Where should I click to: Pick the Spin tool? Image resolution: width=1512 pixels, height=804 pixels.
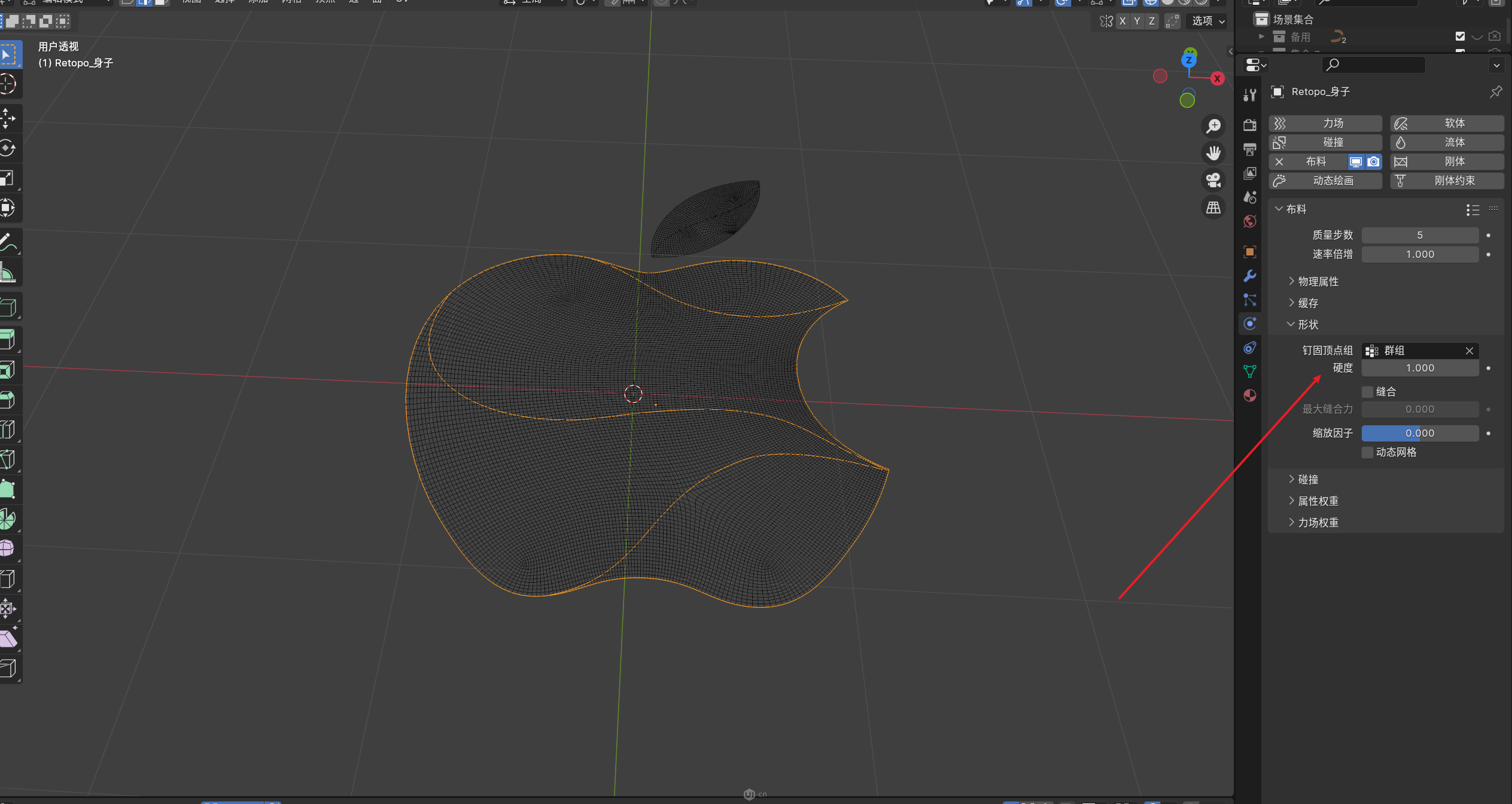coord(8,519)
